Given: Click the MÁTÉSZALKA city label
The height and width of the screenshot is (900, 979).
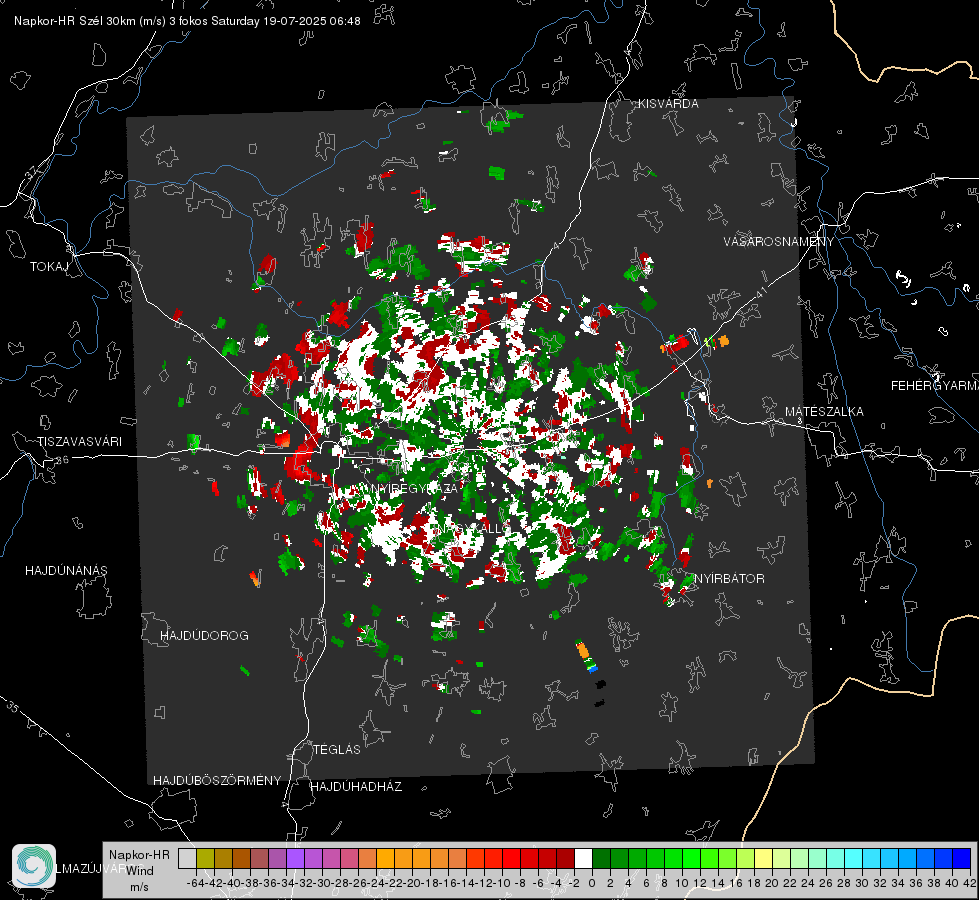Looking at the screenshot, I should point(824,412).
